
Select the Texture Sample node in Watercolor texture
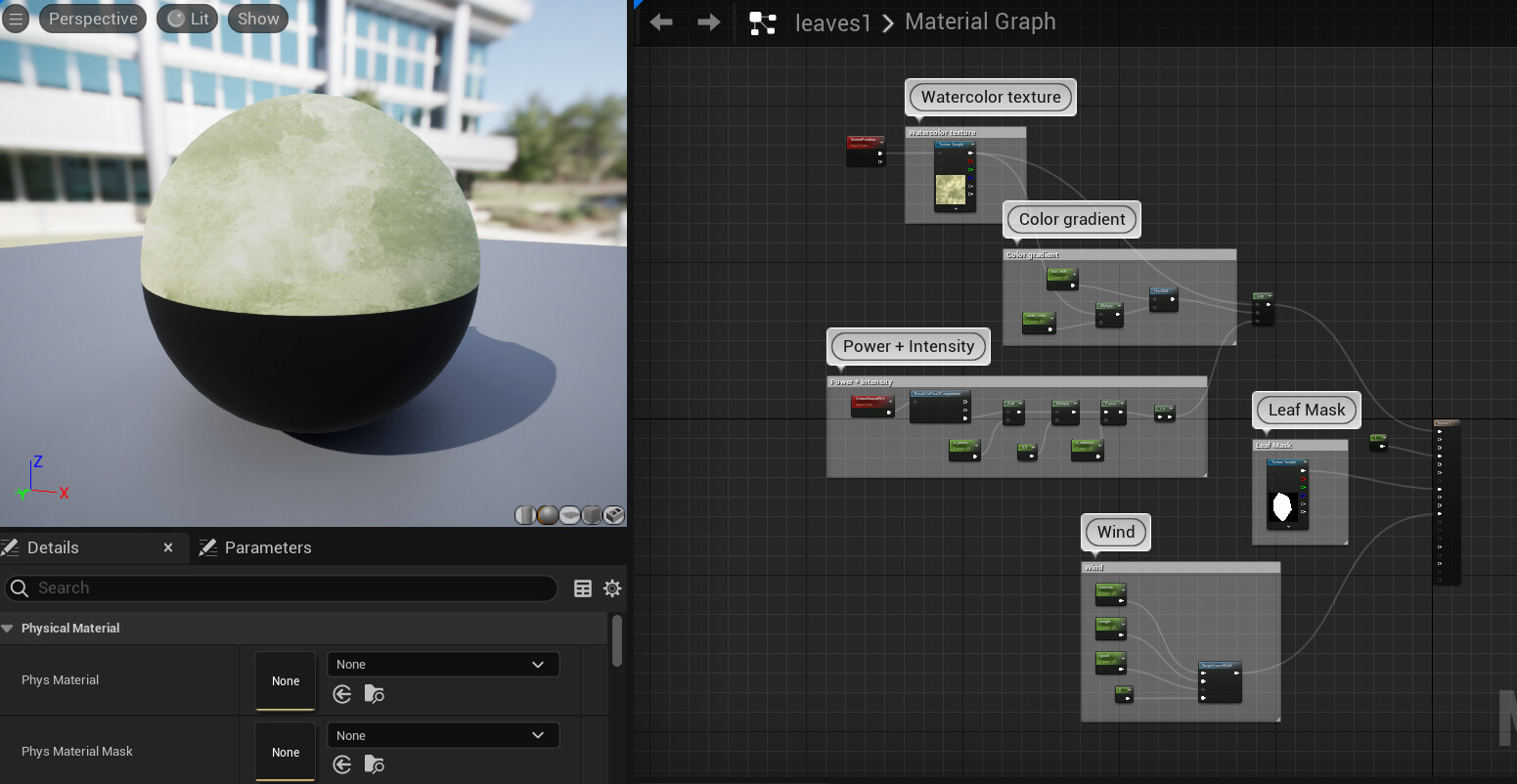(x=956, y=176)
